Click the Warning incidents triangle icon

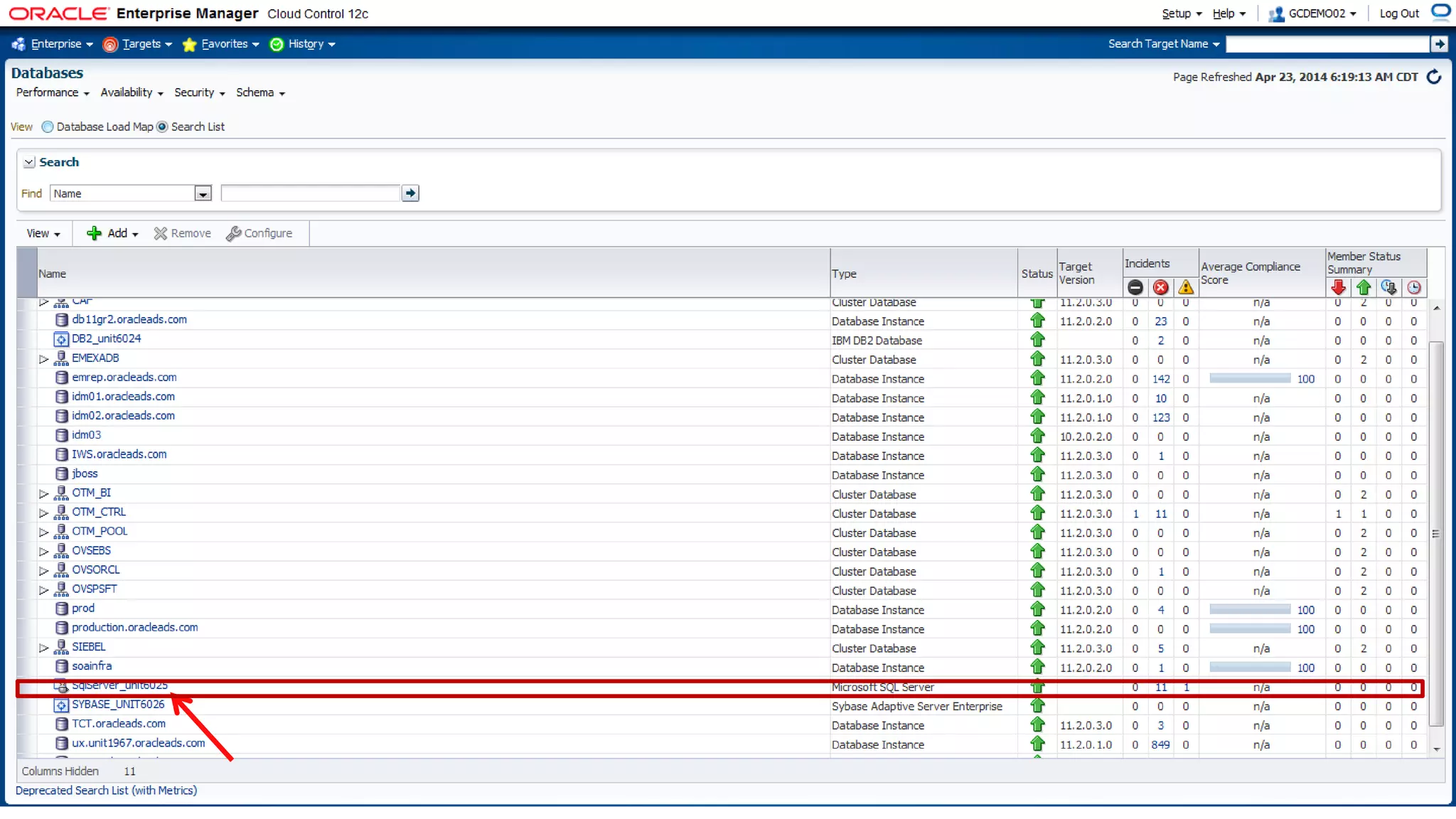tap(1186, 287)
